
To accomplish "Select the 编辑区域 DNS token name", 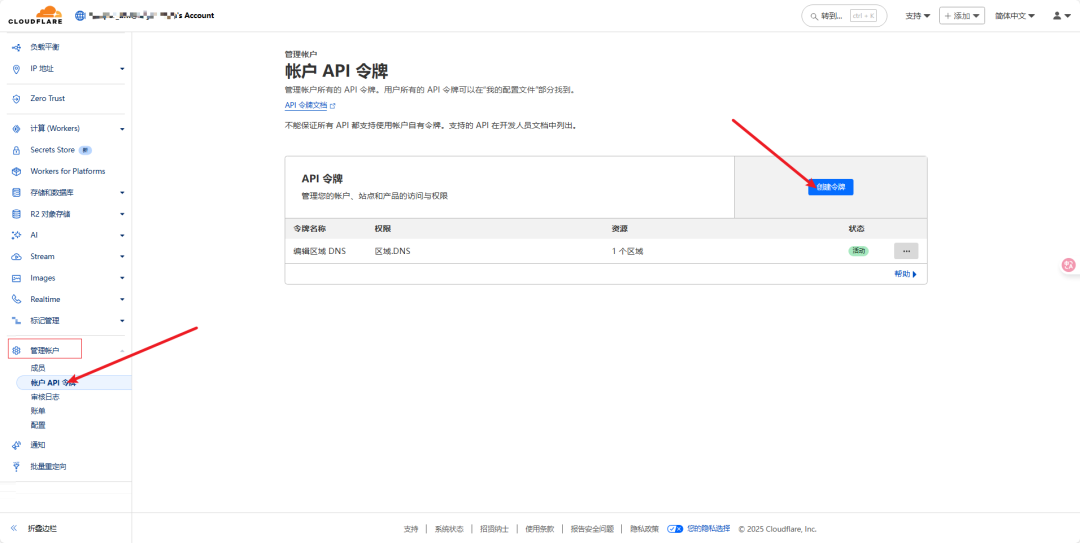I will [x=320, y=251].
